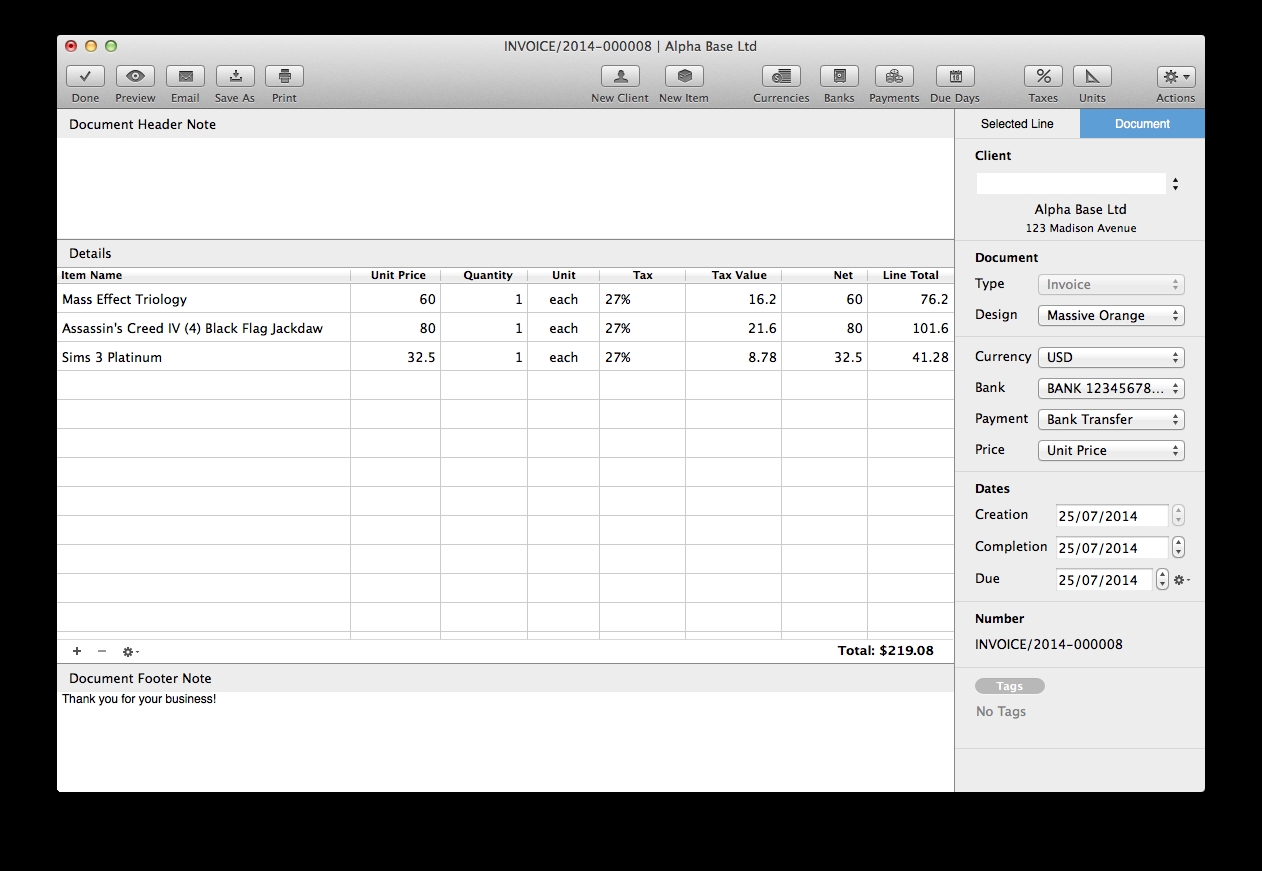Open the Bank account dropdown
Viewport: 1262px width, 871px height.
[x=1110, y=388]
